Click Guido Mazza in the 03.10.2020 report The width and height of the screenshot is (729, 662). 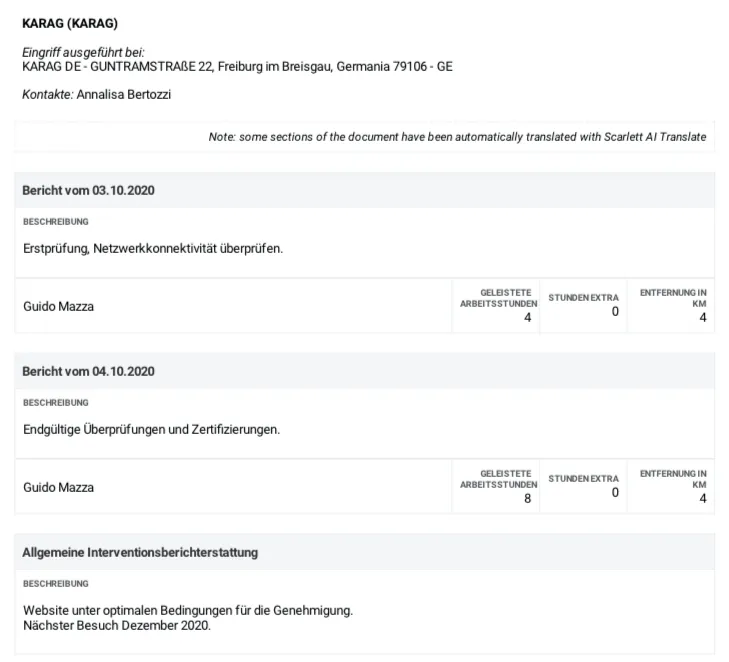click(58, 306)
